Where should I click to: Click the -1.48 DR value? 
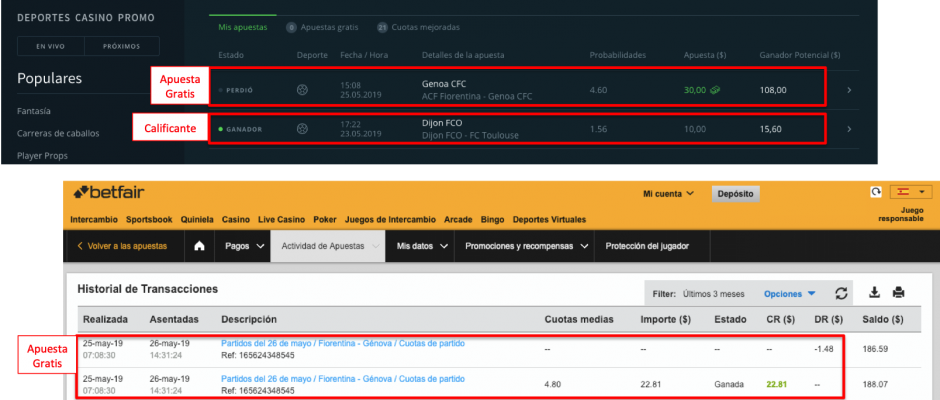(825, 348)
